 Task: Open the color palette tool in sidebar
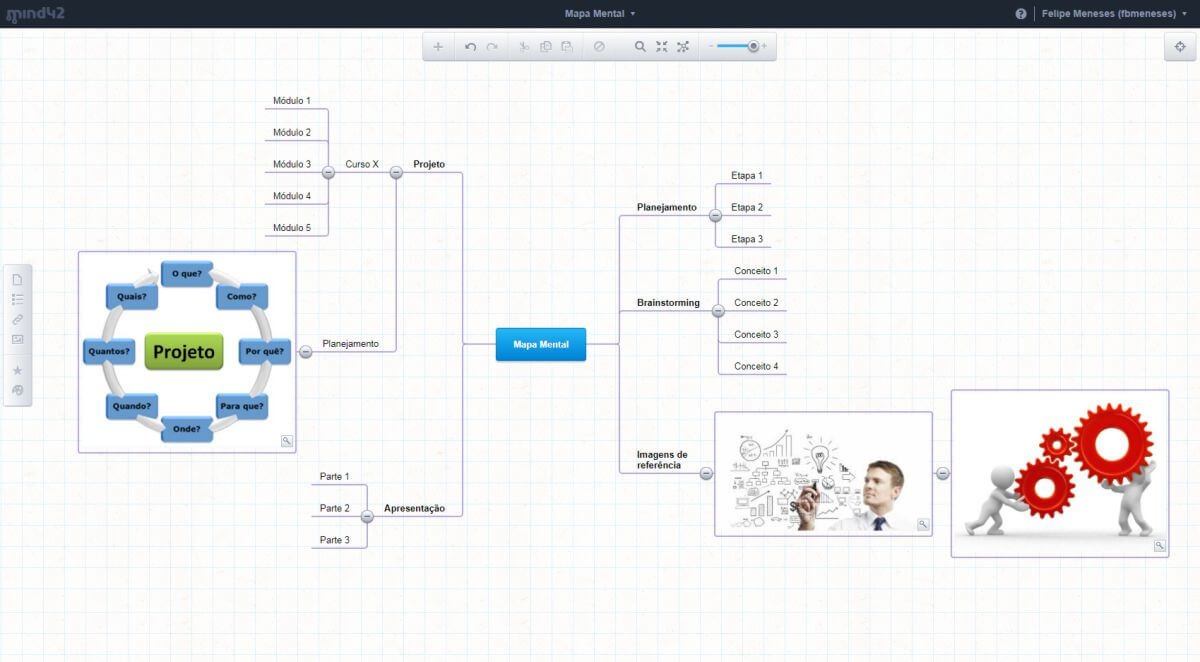click(x=17, y=390)
